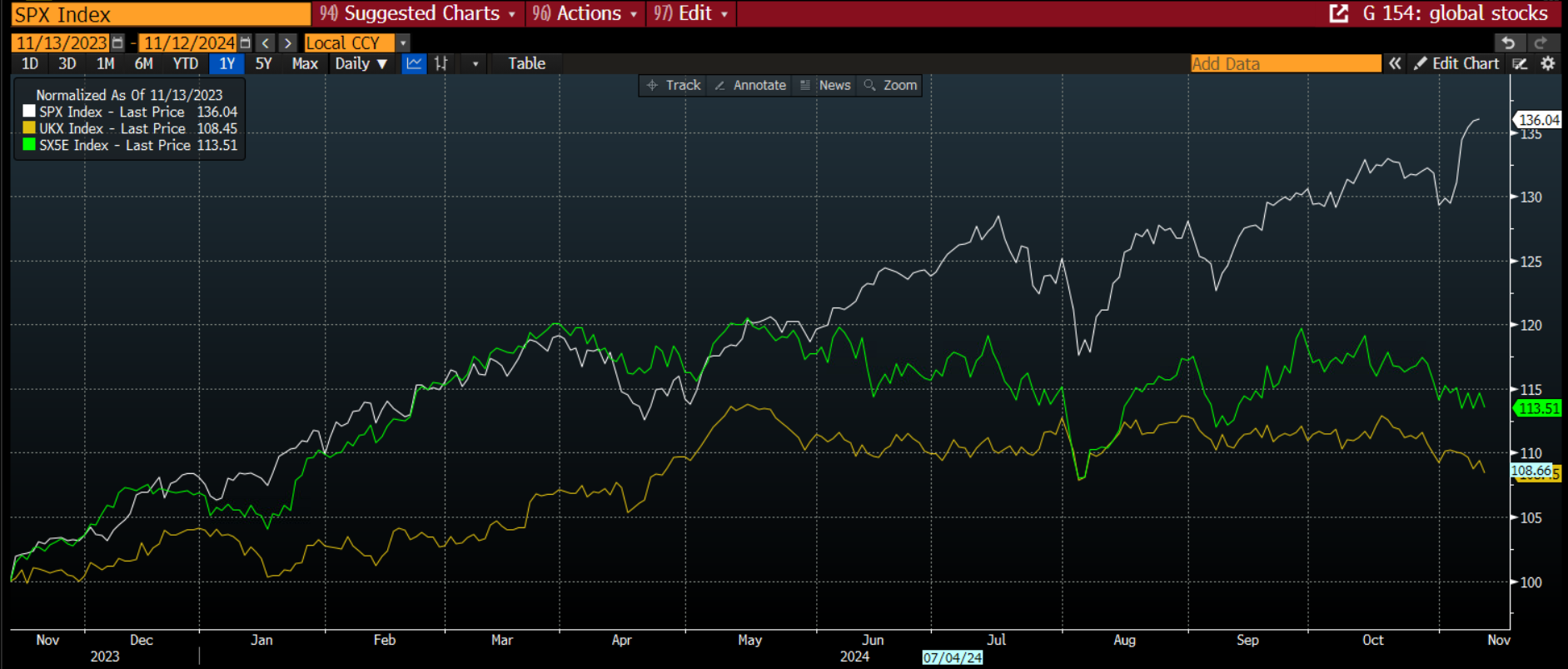Click the pop-out chart icon beside G 154

pyautogui.click(x=1338, y=13)
